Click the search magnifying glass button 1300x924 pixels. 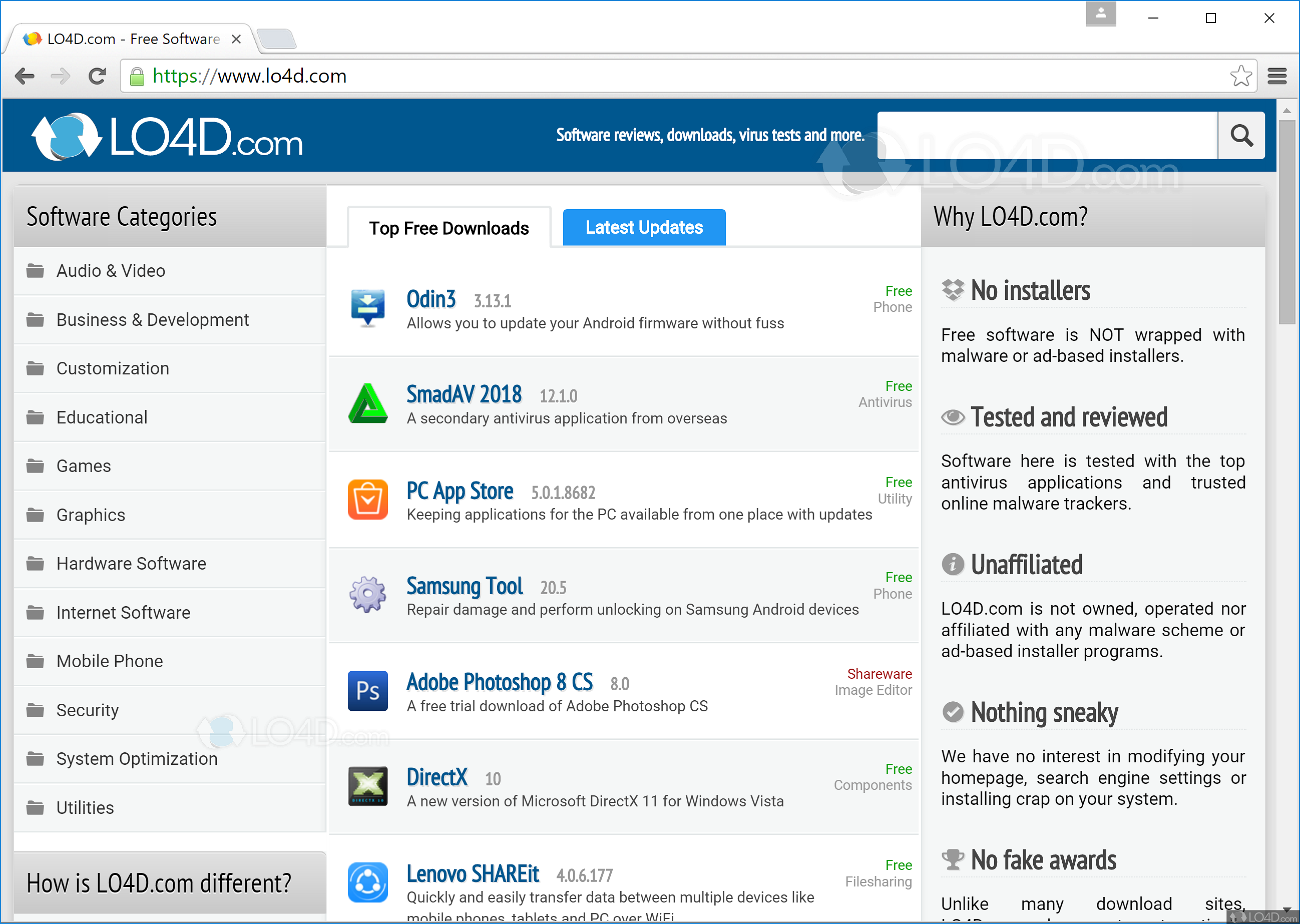tap(1241, 136)
